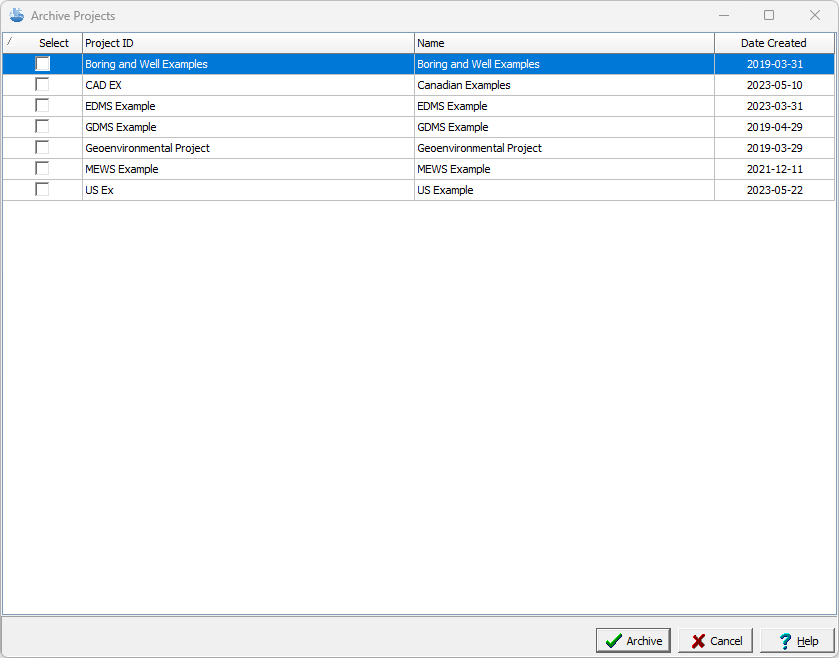Image resolution: width=839 pixels, height=658 pixels.
Task: Tick the CAD EX project checkbox
Action: (42, 85)
